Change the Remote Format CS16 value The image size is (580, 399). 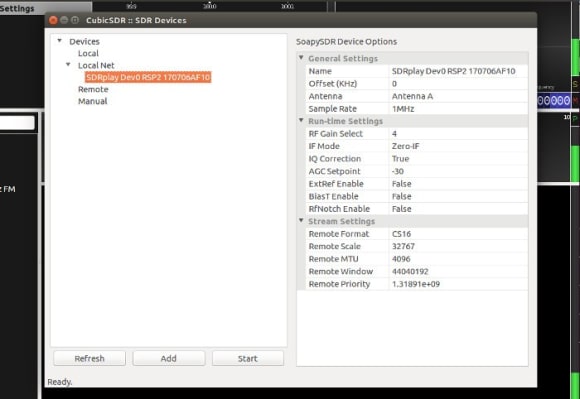point(458,234)
